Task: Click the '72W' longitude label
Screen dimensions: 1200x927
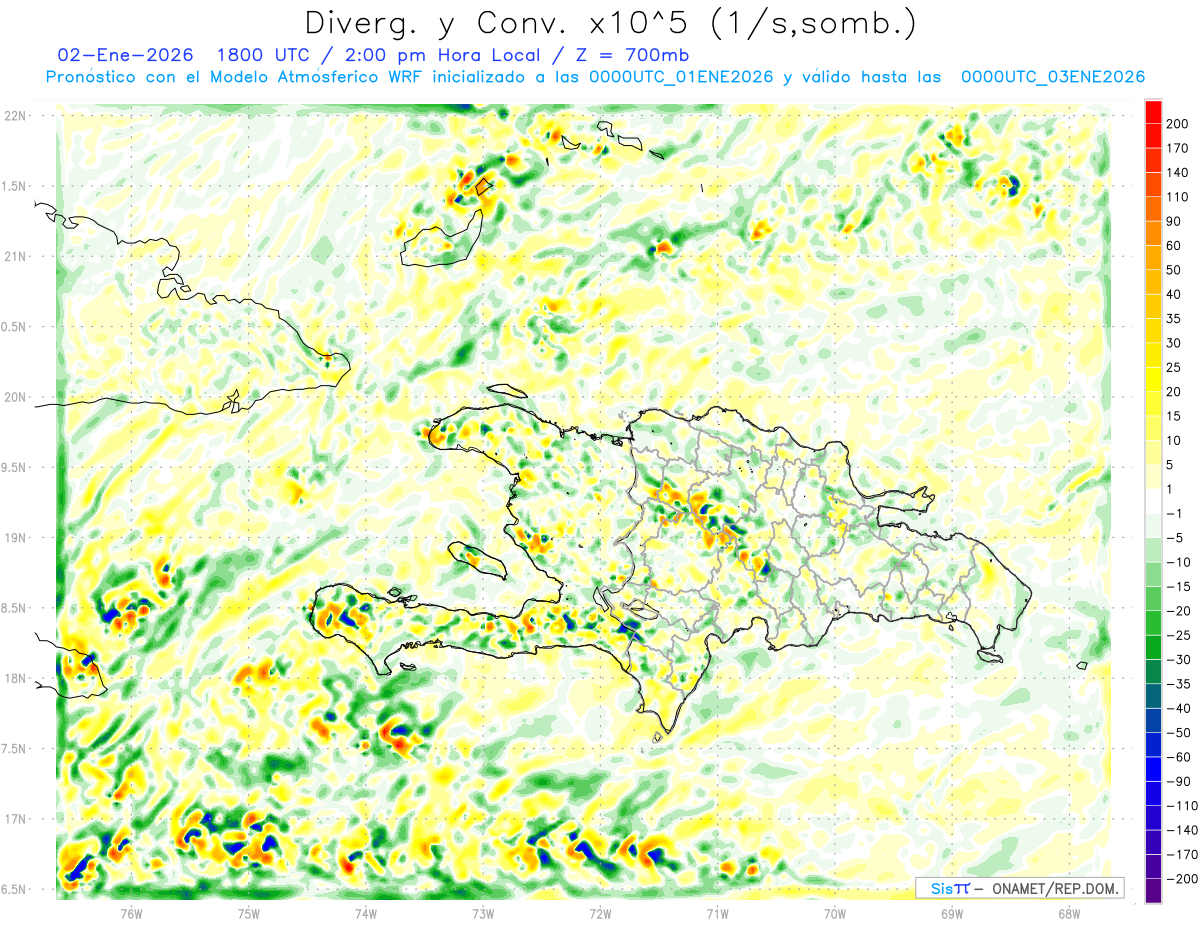Action: pos(600,913)
